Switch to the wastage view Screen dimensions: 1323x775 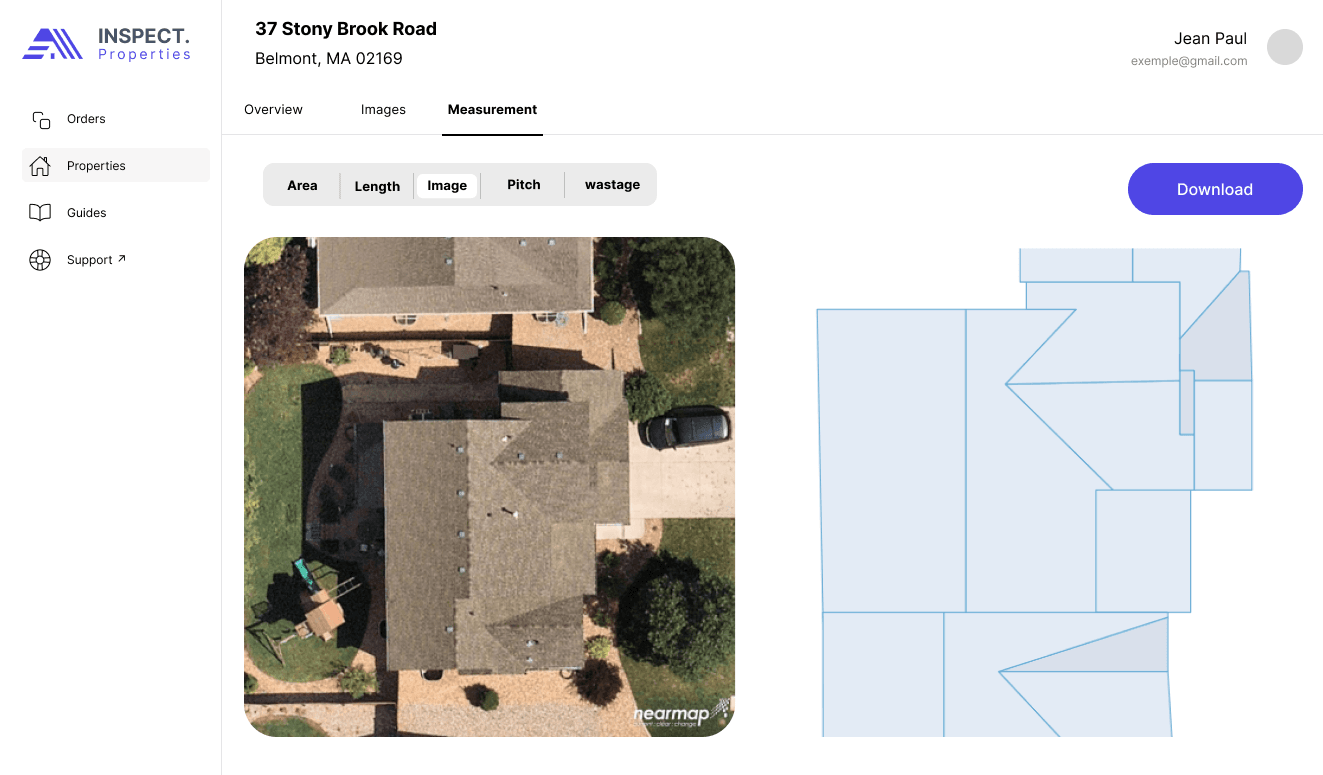coord(612,185)
